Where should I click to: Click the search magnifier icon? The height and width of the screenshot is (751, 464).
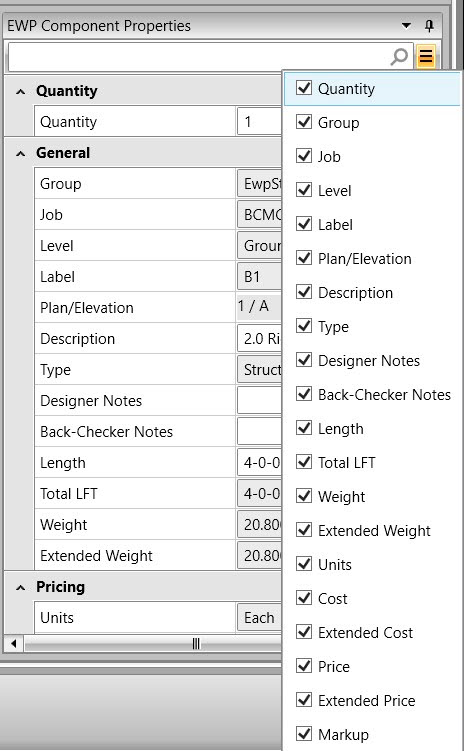point(399,57)
